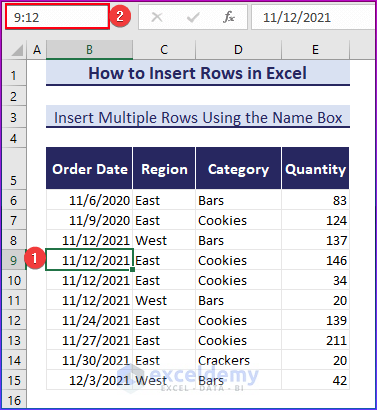
Task: Select the cell with date 11/30/2021
Action: [89, 360]
